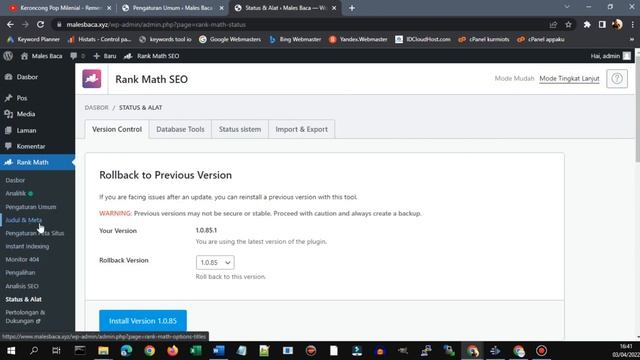Reload the page with the refresh icon
Viewport: 640px width, 360px height.
[x=40, y=24]
